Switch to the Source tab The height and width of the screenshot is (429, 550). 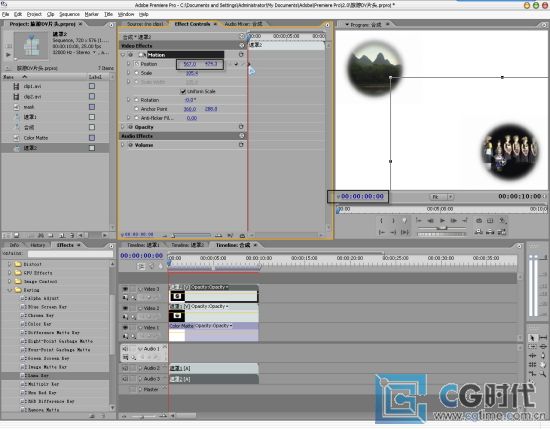coord(145,24)
